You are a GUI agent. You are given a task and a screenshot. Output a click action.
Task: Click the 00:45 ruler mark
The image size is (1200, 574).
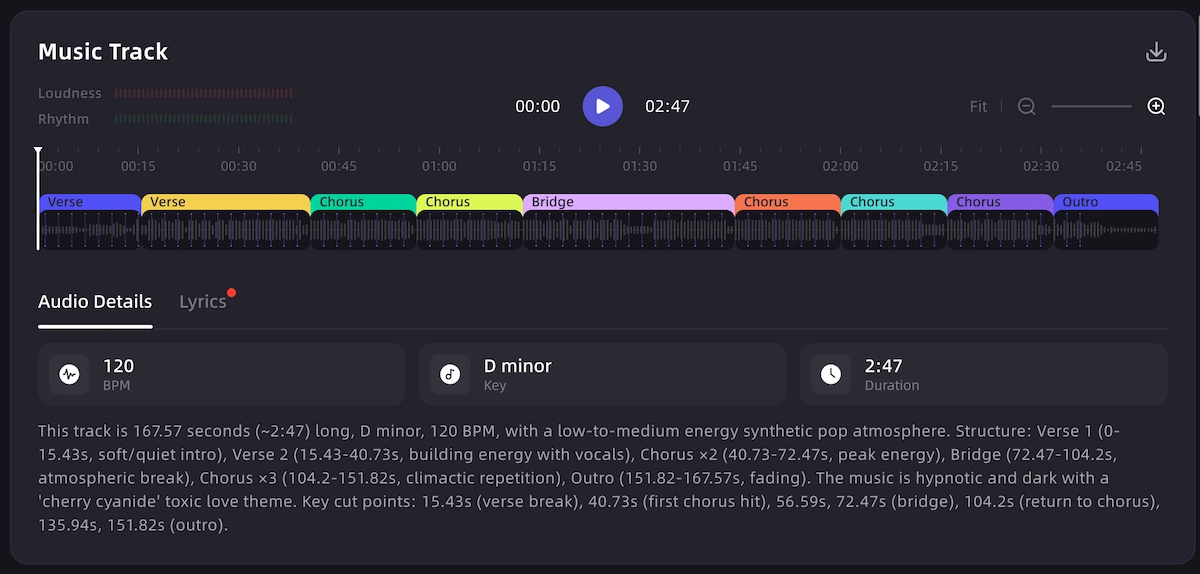(x=339, y=166)
